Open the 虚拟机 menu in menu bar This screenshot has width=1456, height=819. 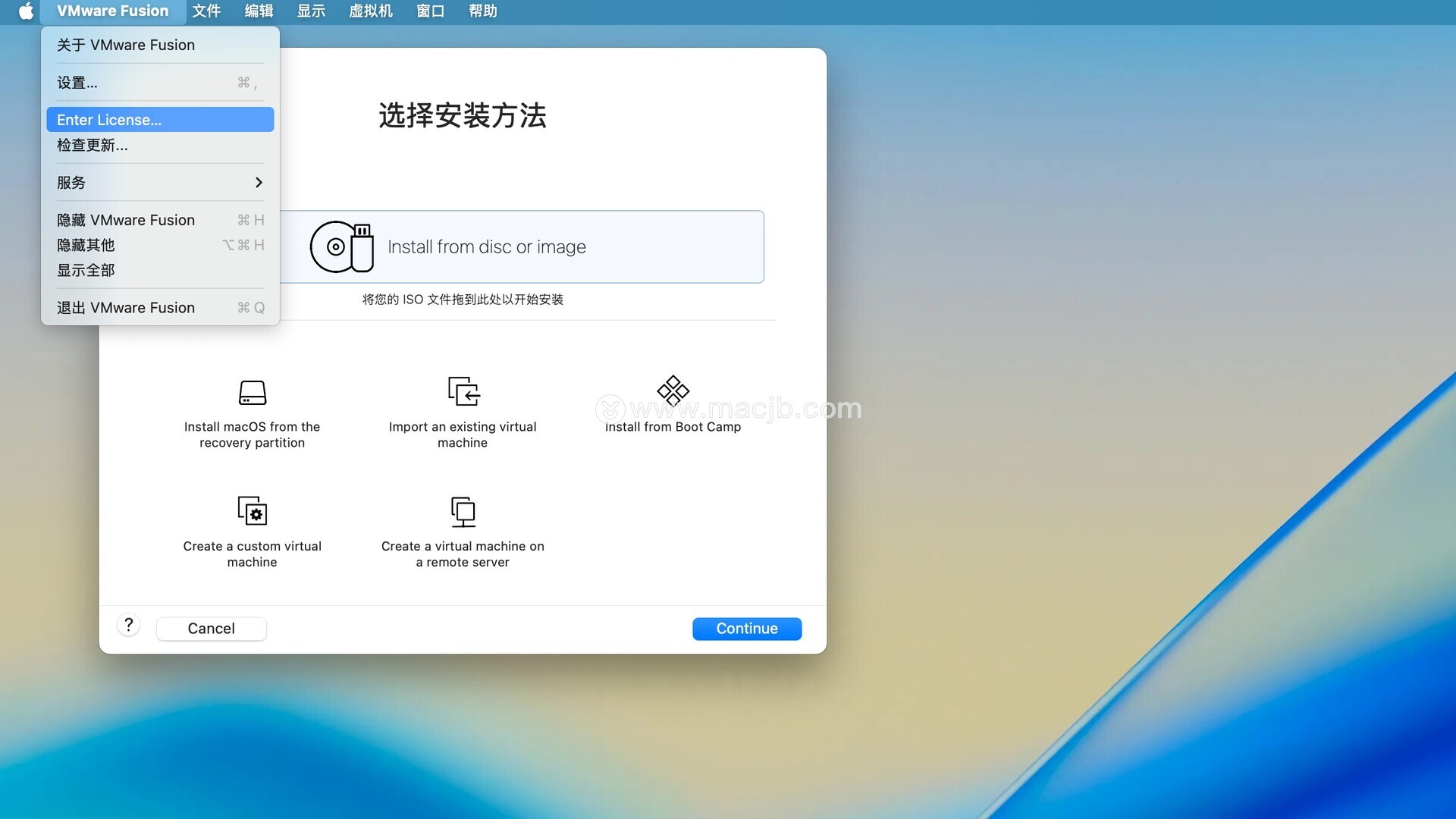coord(370,11)
